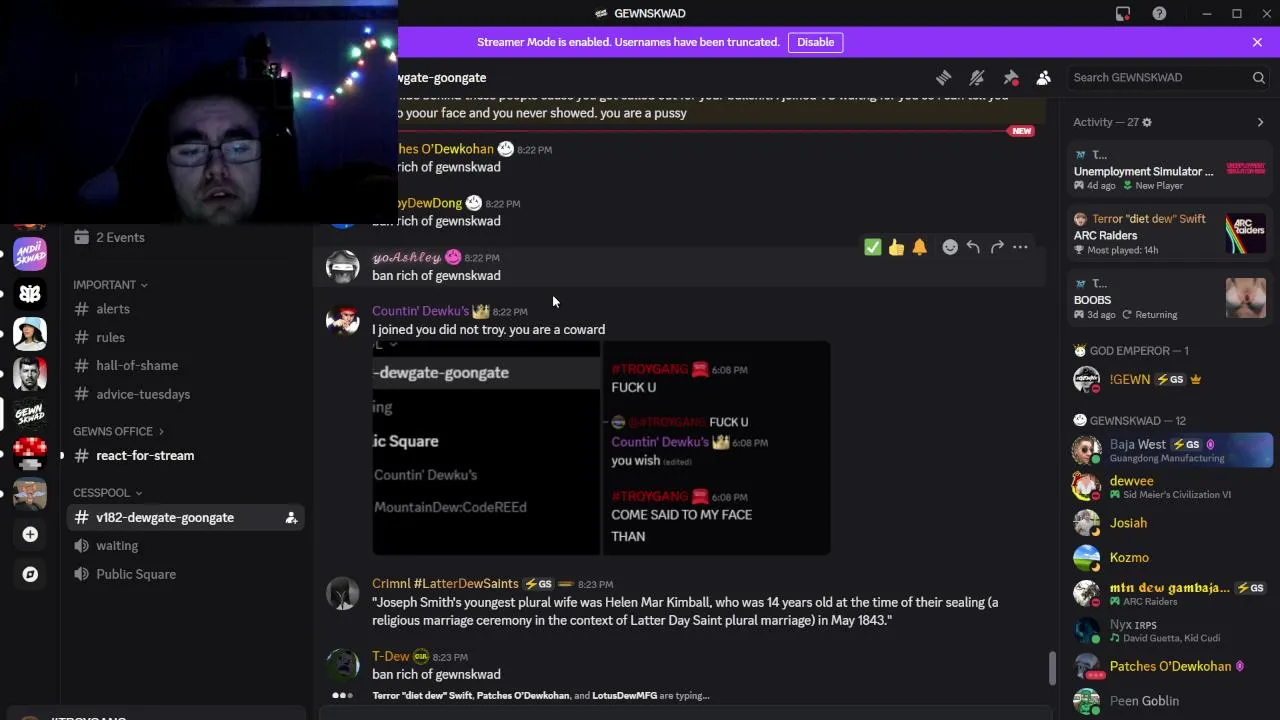Collapse the CESSPOOL channel category
Screen dimensions: 1280x720
[107, 493]
